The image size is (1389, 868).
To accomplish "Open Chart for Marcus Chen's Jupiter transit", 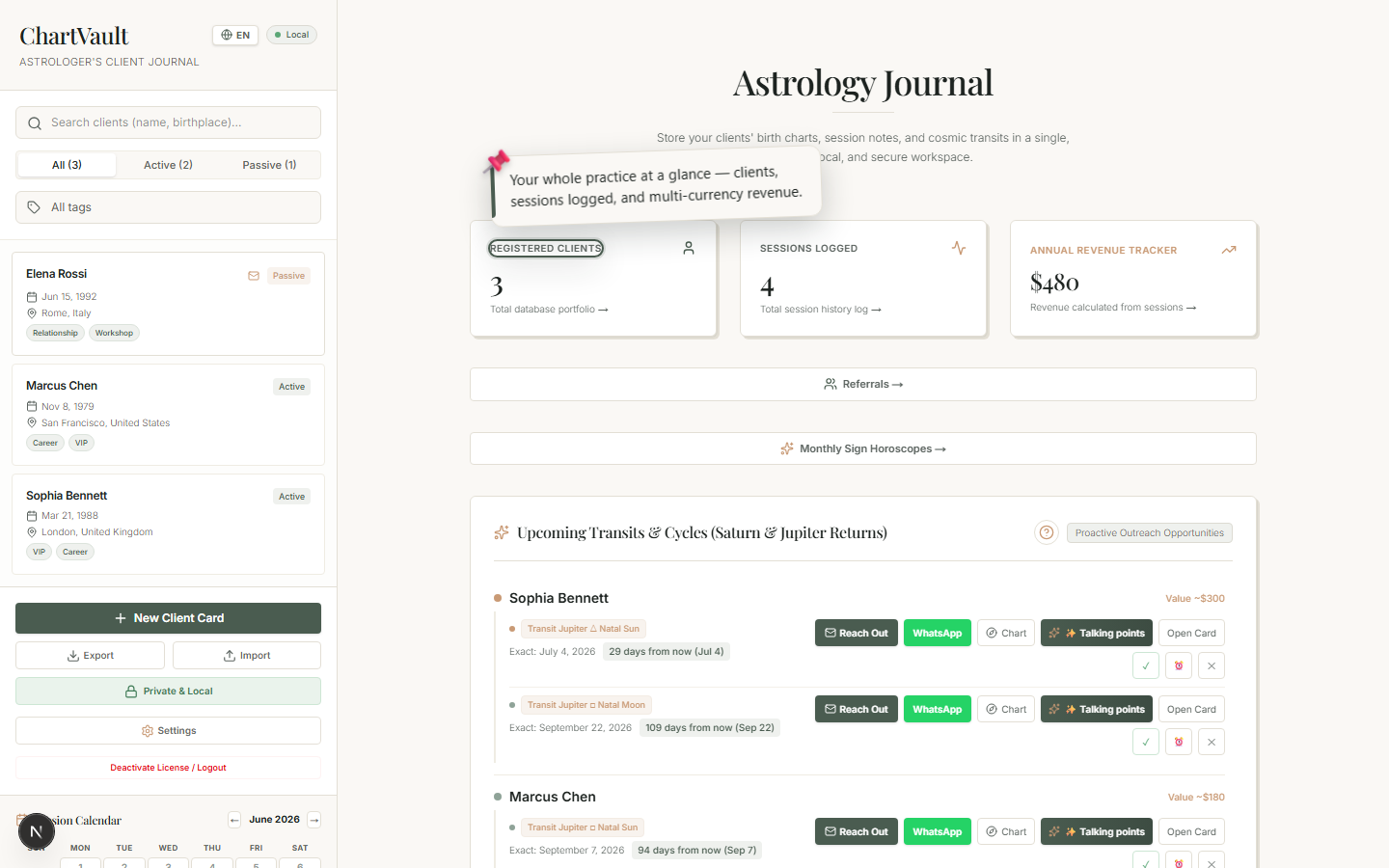I will click(1006, 831).
